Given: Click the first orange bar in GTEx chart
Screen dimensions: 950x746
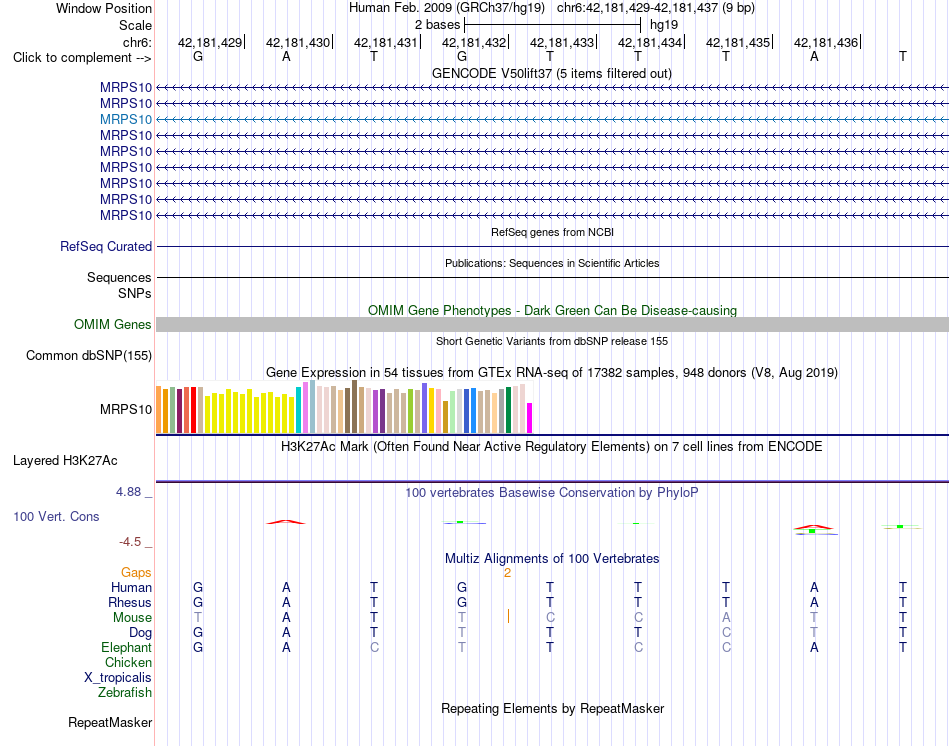Looking at the screenshot, I should pos(159,410).
